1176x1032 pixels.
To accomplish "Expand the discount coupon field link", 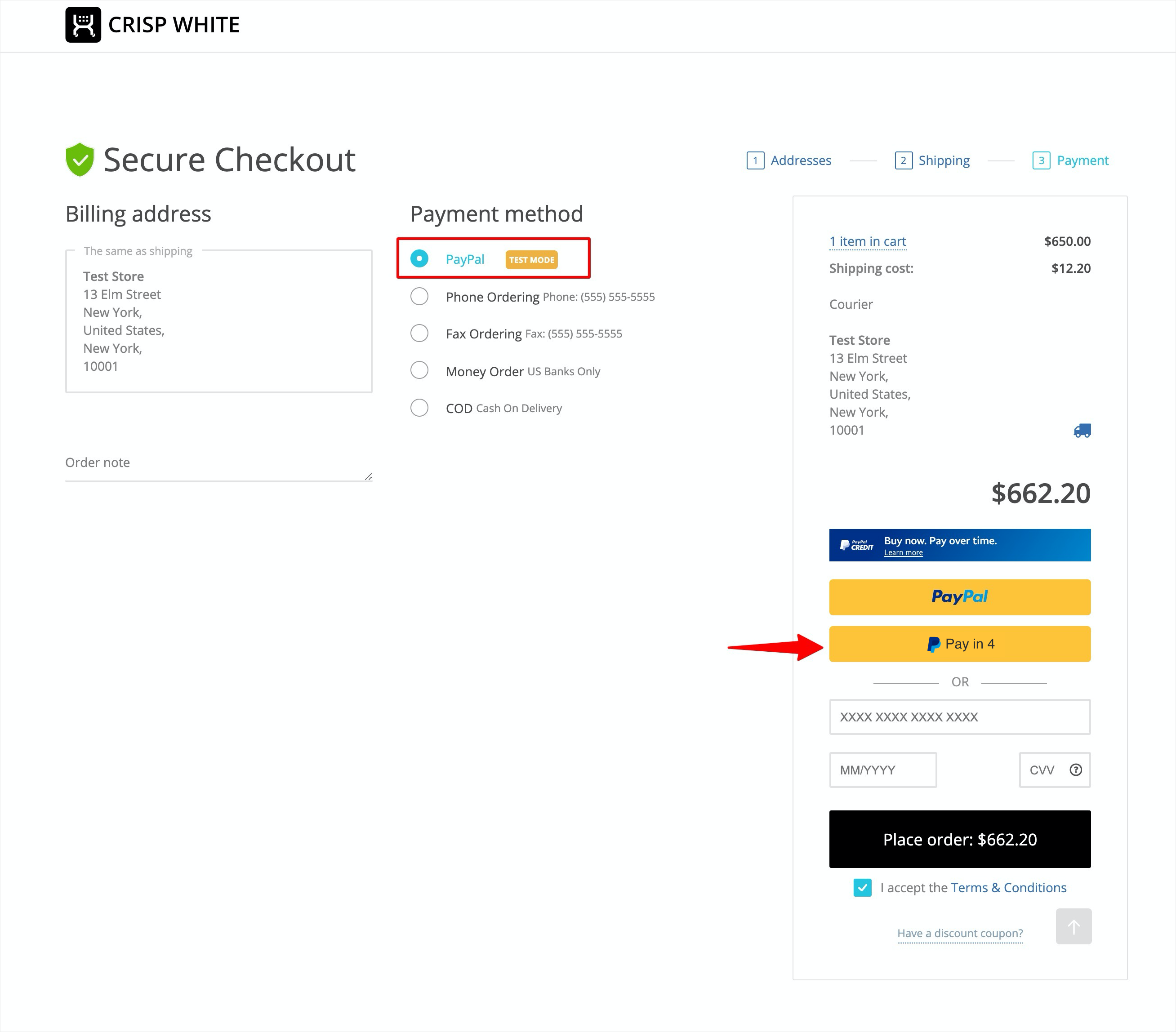I will pyautogui.click(x=960, y=933).
